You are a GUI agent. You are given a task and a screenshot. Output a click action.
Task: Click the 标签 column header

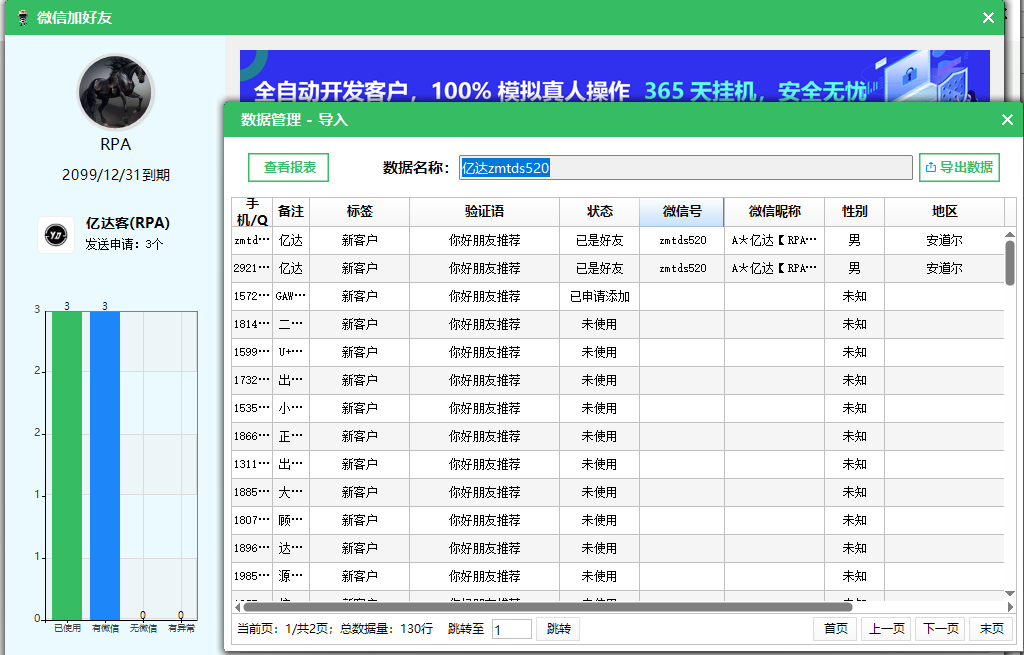(x=360, y=212)
